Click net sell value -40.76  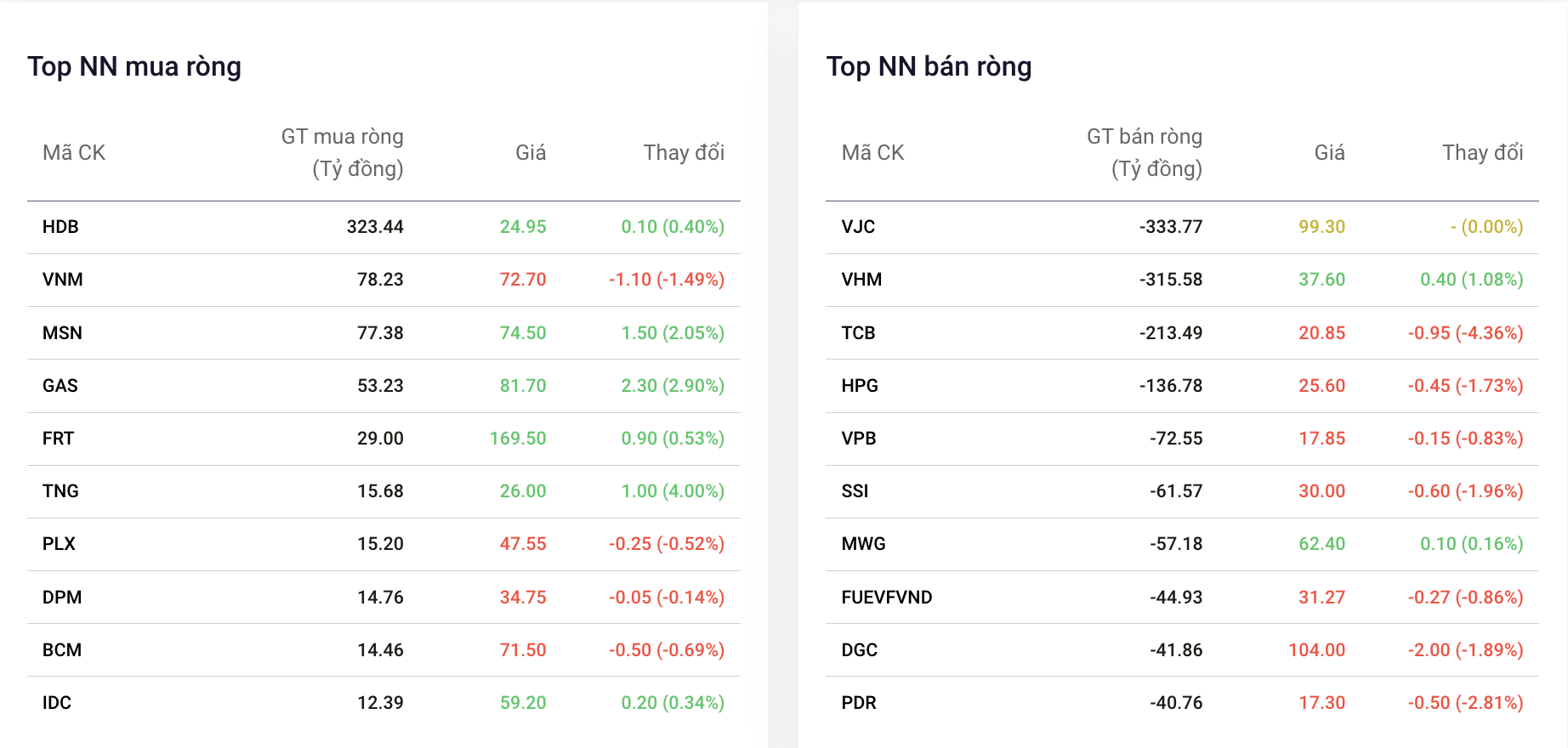(x=1176, y=703)
